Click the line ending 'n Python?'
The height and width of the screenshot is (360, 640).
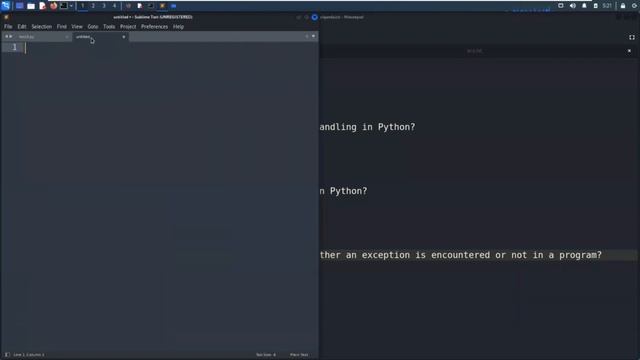coord(343,191)
